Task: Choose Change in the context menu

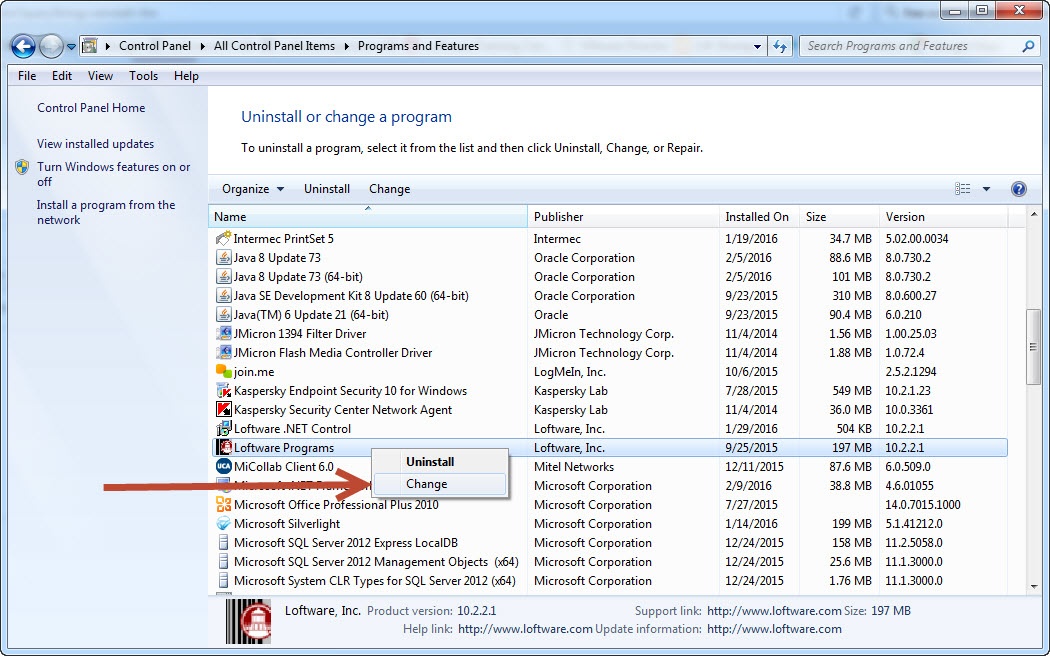Action: click(439, 484)
